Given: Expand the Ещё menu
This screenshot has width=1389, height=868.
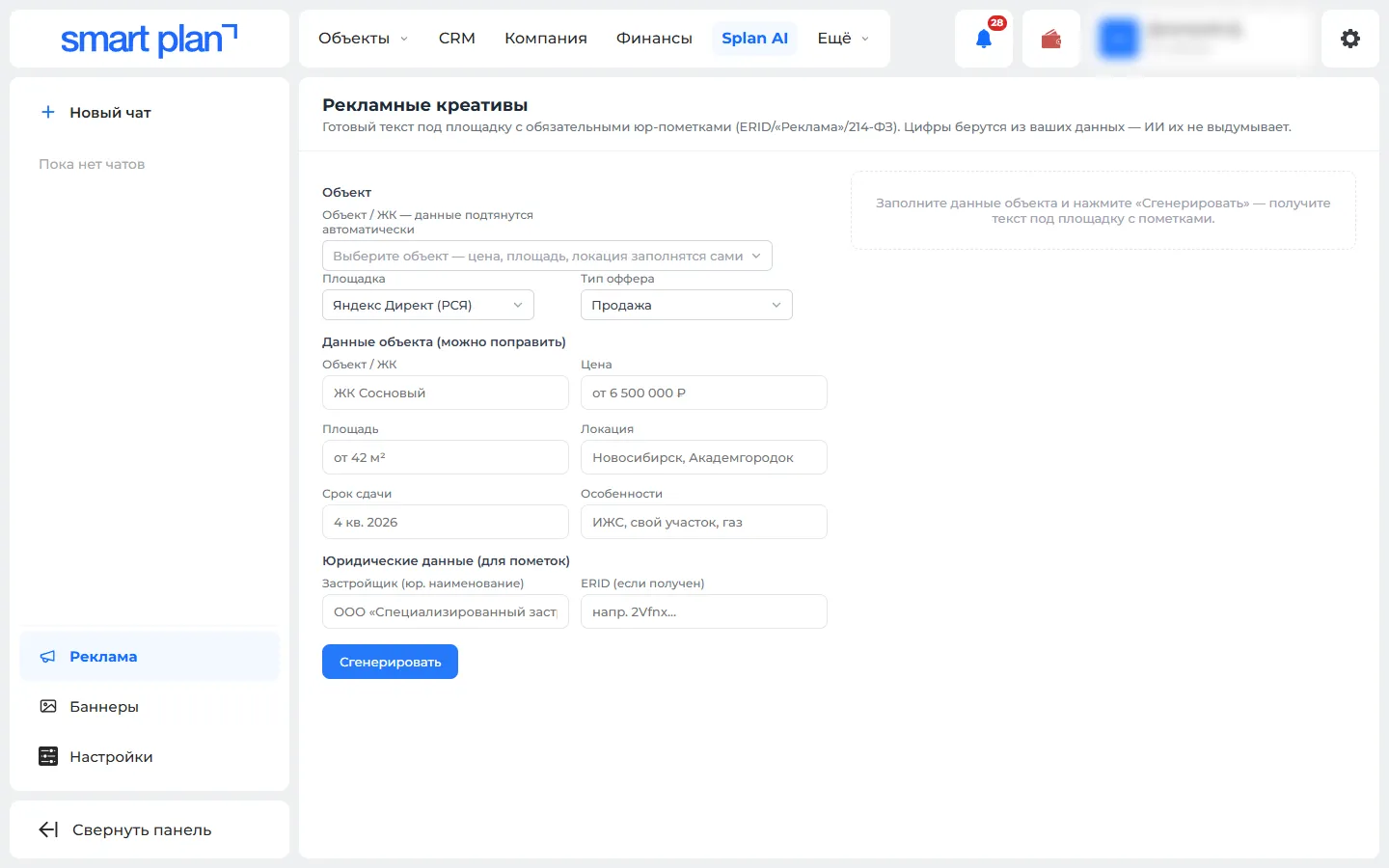Looking at the screenshot, I should 843,39.
